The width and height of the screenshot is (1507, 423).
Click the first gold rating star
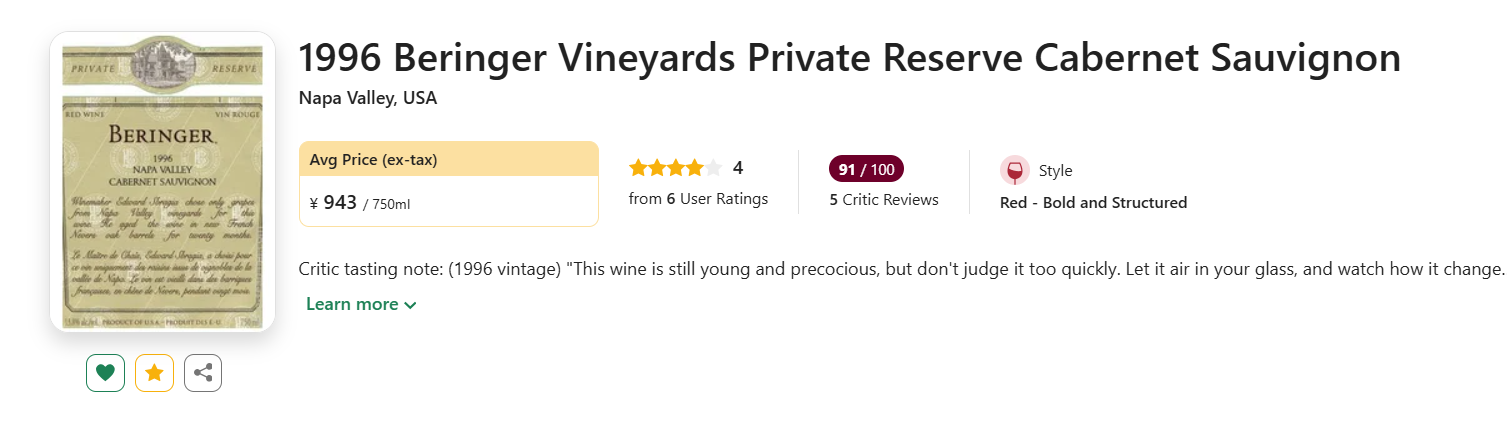click(638, 168)
